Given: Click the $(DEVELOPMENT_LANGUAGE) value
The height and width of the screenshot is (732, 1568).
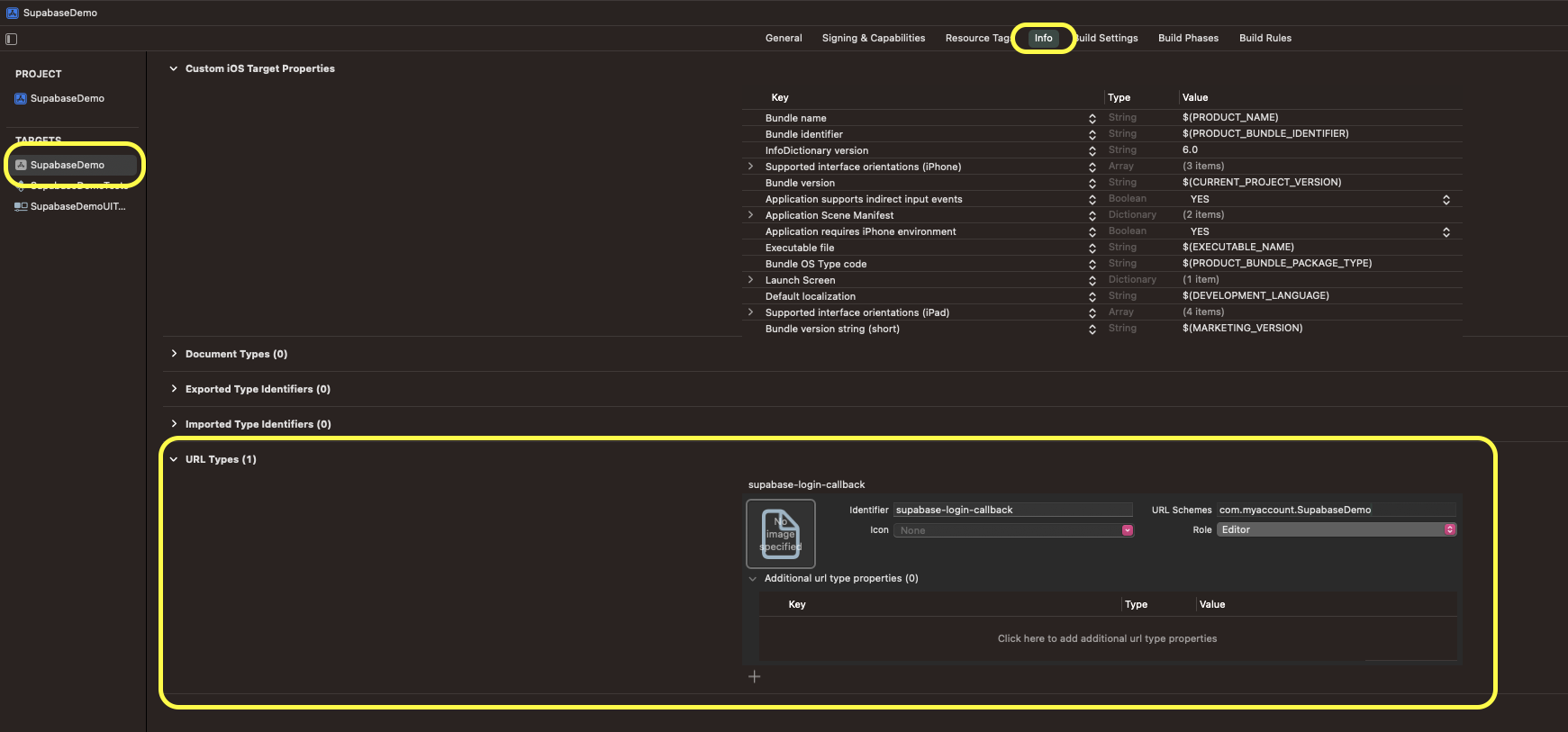Looking at the screenshot, I should click(x=1255, y=295).
